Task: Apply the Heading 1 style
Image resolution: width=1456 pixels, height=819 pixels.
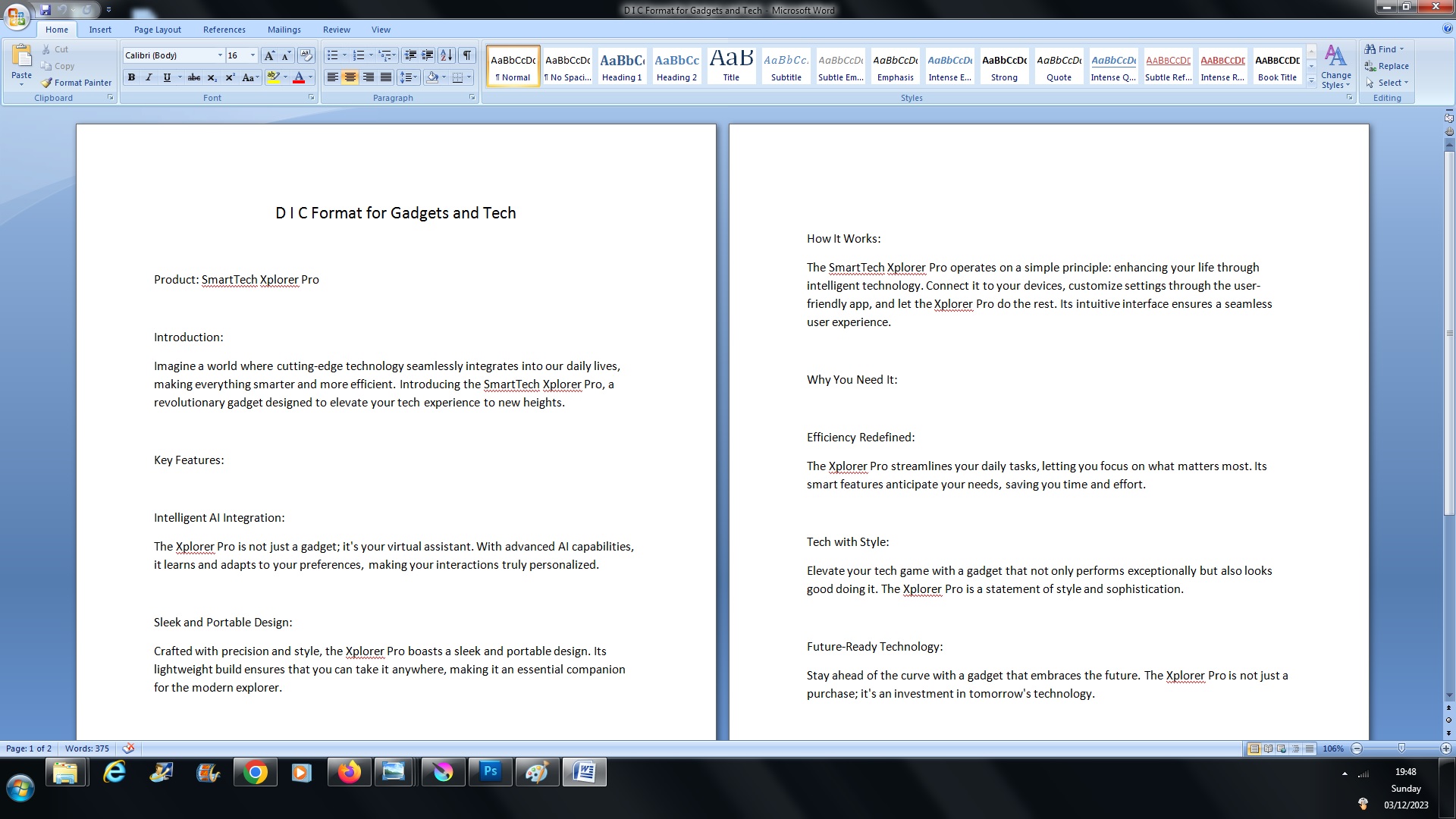Action: (x=621, y=66)
